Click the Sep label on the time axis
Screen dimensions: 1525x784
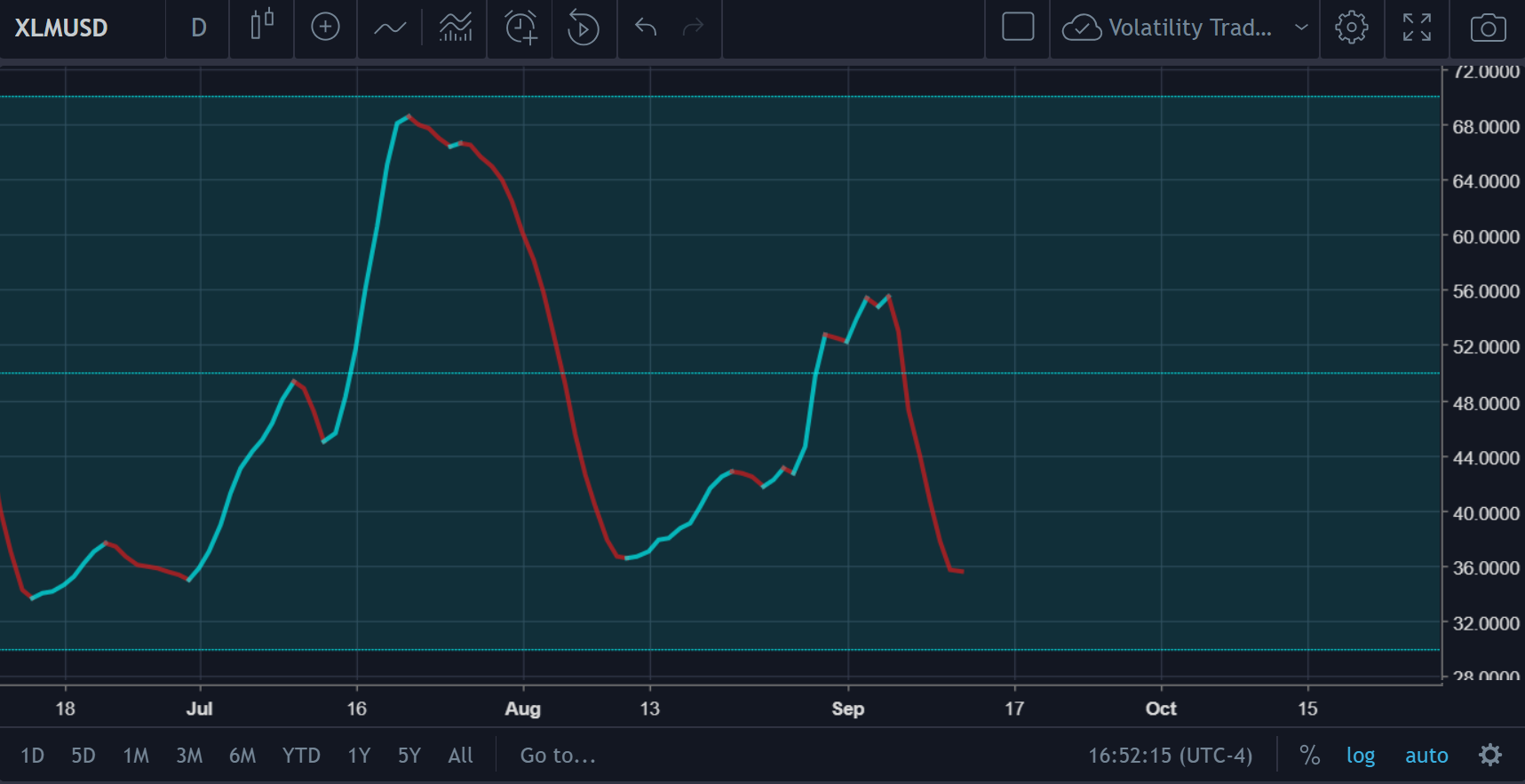coord(848,709)
